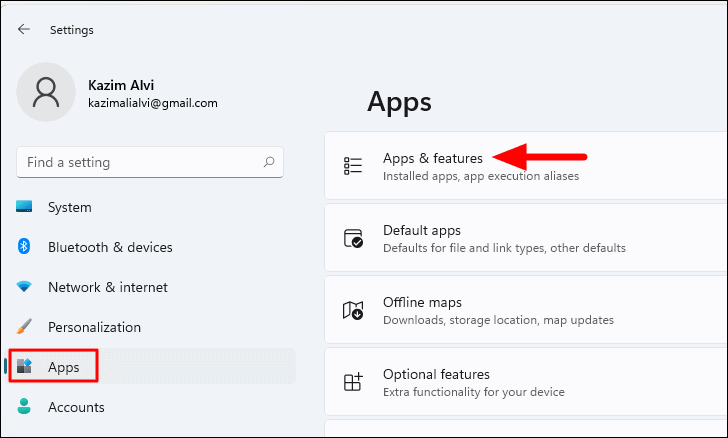The width and height of the screenshot is (728, 438).
Task: Click the Default apps icon
Action: (x=353, y=238)
